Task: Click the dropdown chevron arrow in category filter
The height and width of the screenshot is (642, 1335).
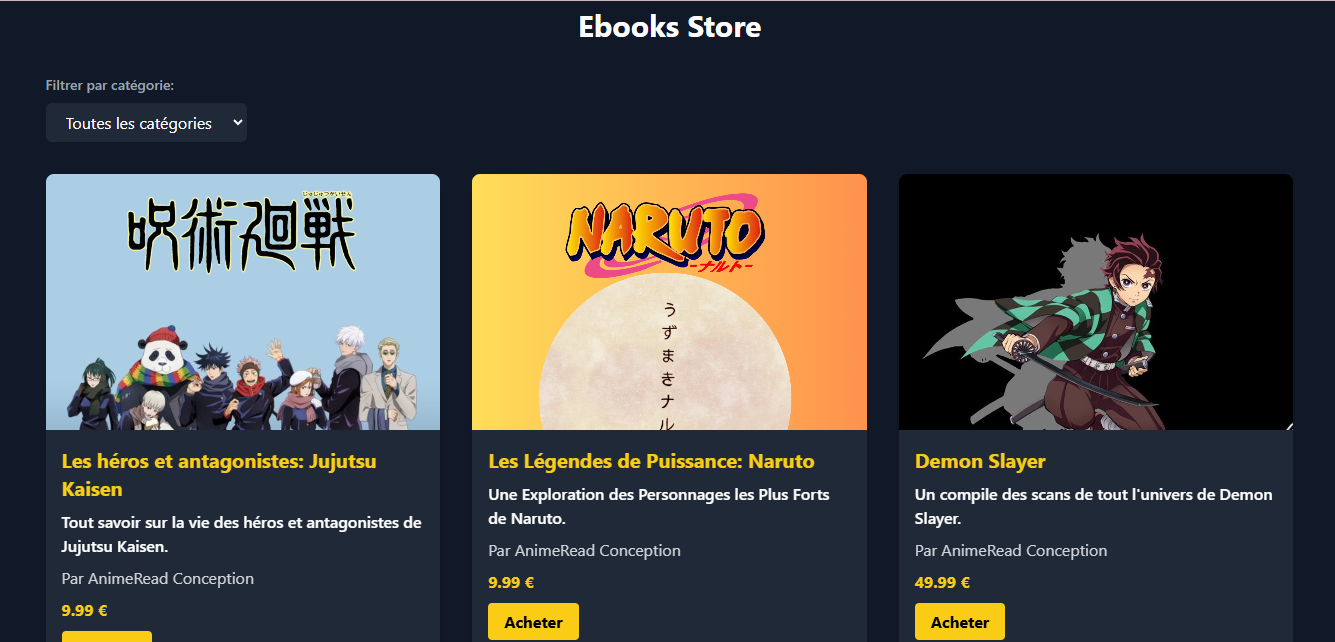Action: [237, 122]
